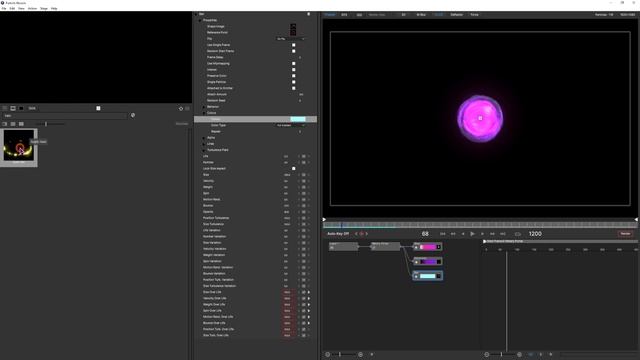Screen dimensions: 640x360
Task: Step one frame backward
Action: pyautogui.click(x=463, y=234)
